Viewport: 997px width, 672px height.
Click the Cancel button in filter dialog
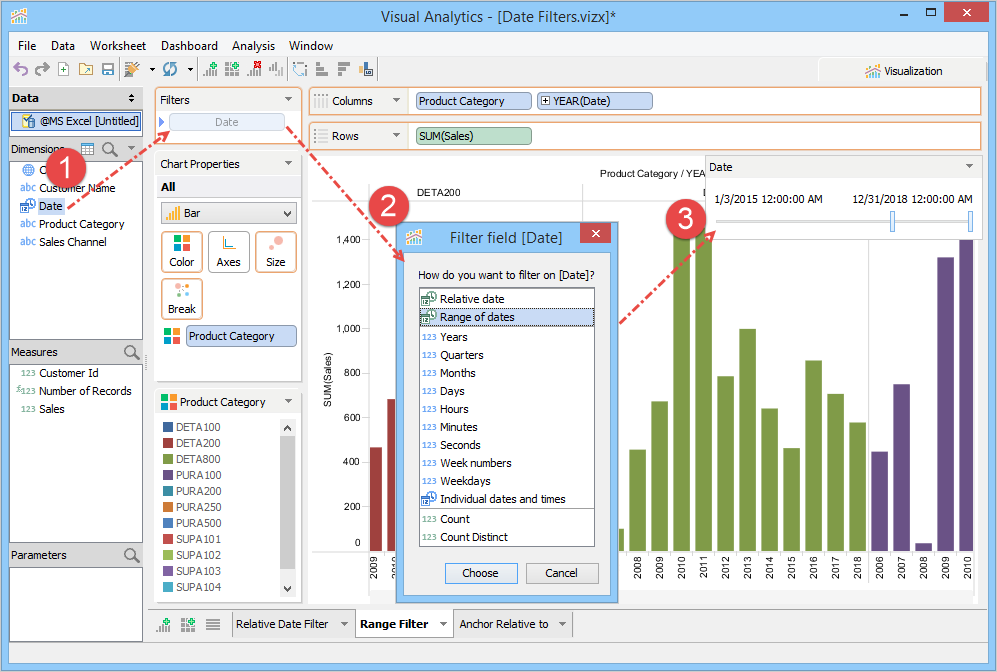(x=561, y=573)
